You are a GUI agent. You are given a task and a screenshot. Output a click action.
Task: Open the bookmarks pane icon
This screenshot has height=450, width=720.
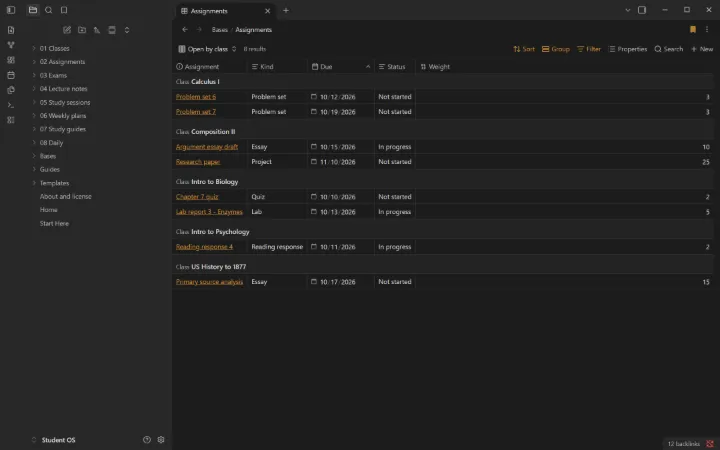(x=64, y=10)
